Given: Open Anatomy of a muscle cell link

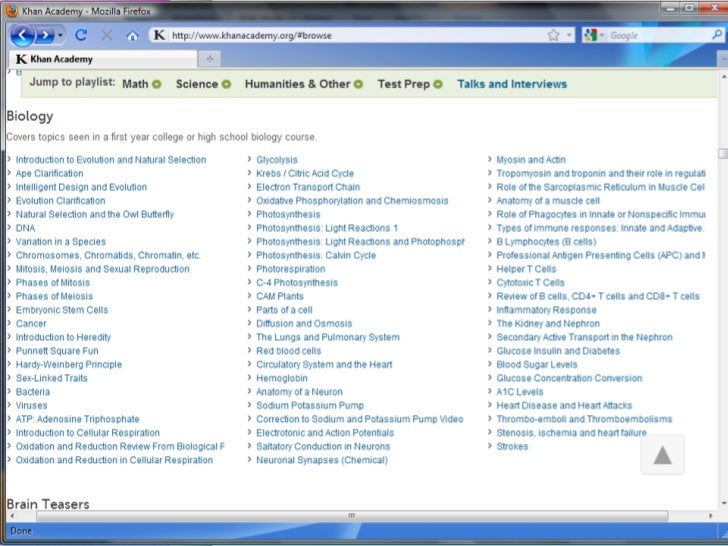Looking at the screenshot, I should coord(548,201).
